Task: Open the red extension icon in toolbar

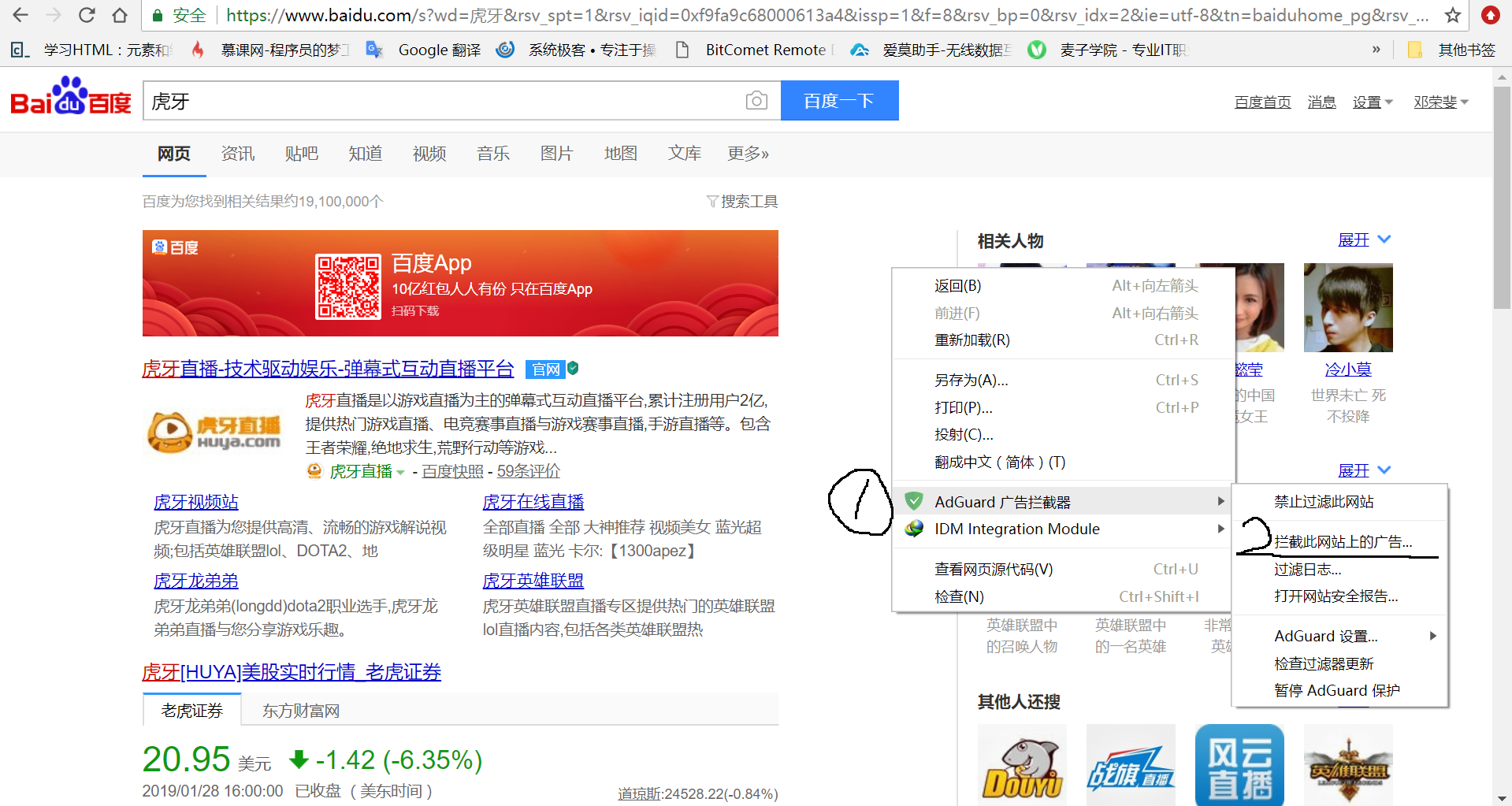Action: tap(1490, 15)
